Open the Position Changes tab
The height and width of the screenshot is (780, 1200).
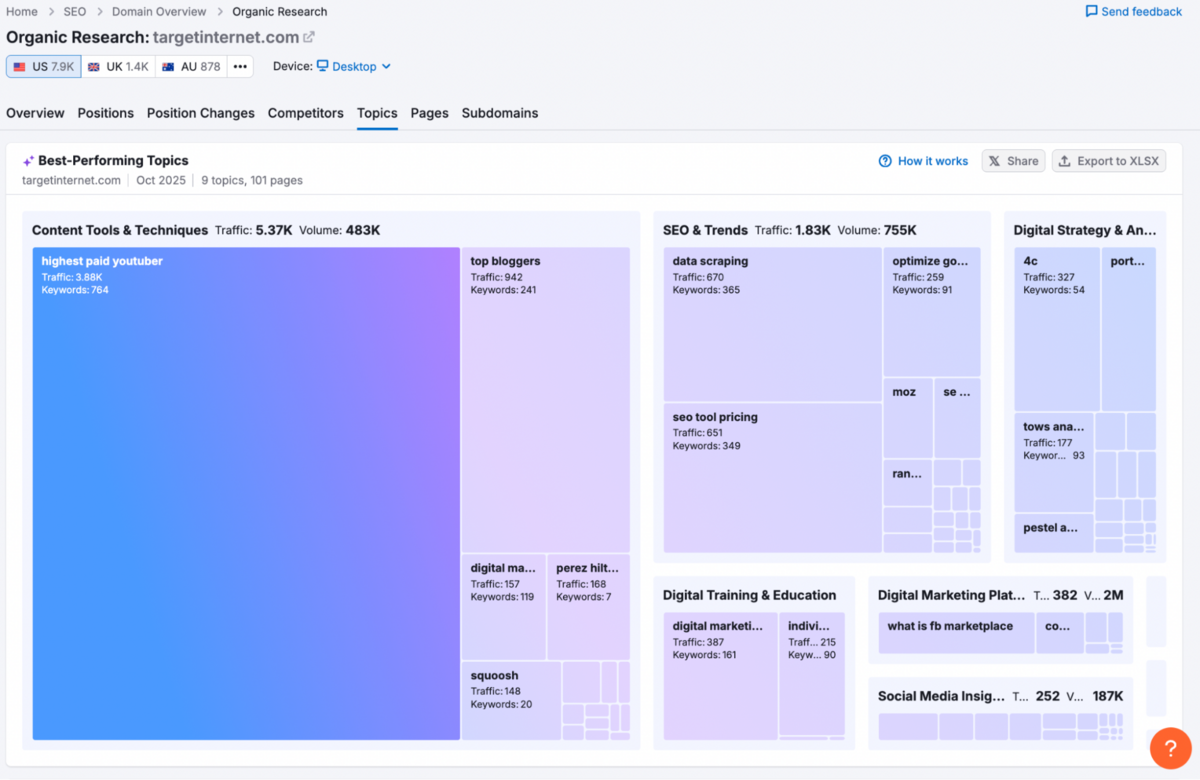tap(201, 113)
